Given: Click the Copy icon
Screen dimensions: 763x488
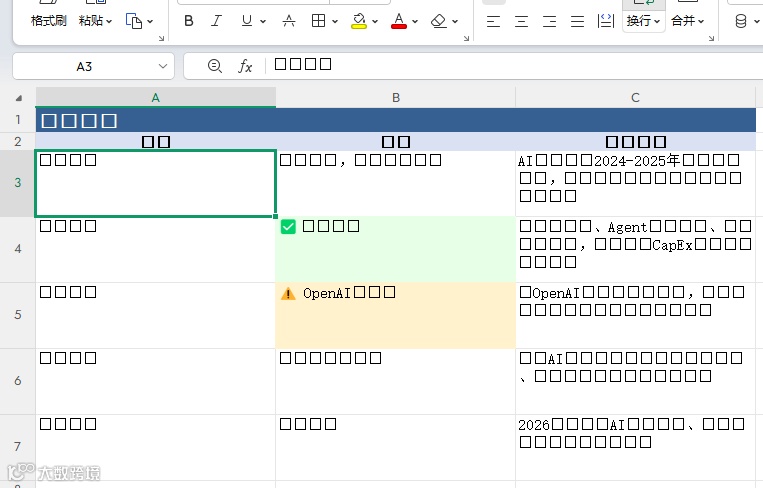Looking at the screenshot, I should coord(134,21).
